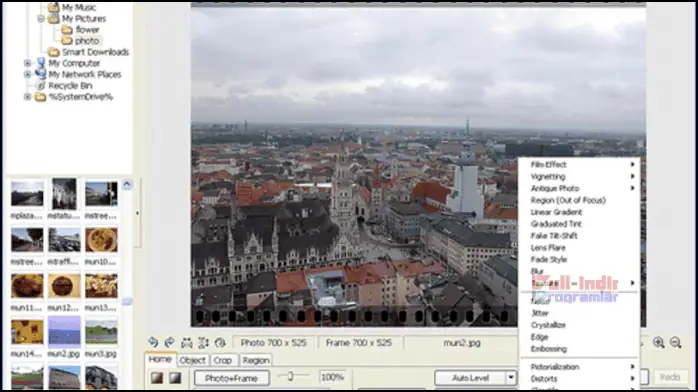
Task: Choose Jitter from the menu
Action: pyautogui.click(x=580, y=313)
